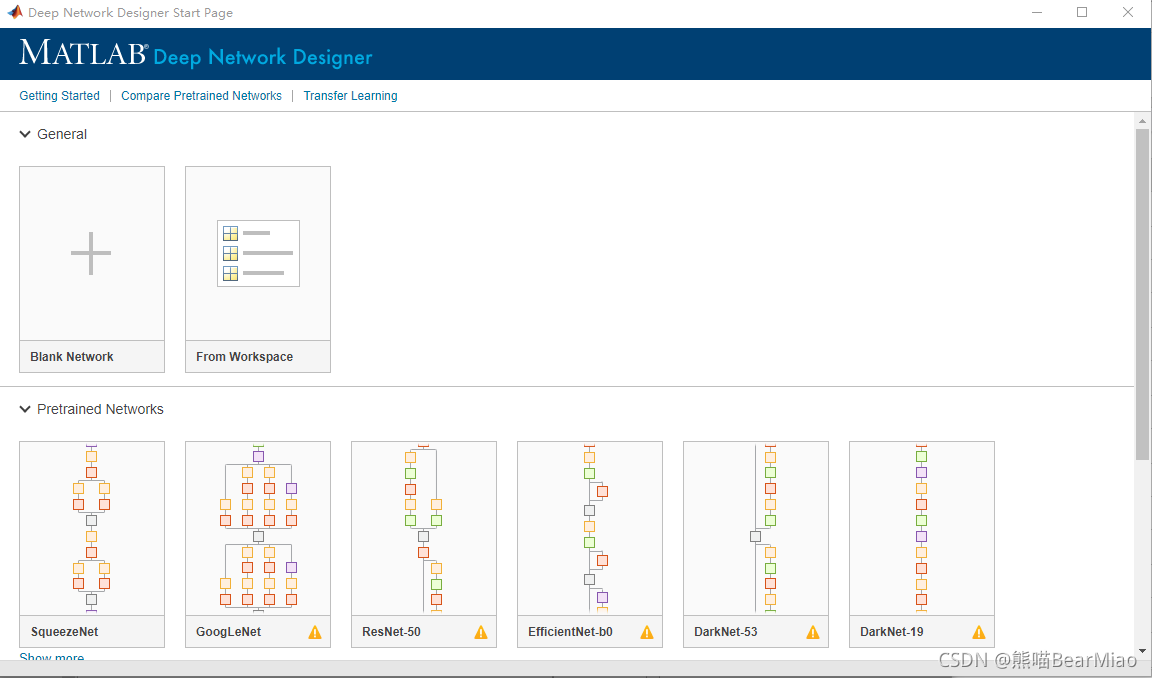Open the Getting Started link

60,95
